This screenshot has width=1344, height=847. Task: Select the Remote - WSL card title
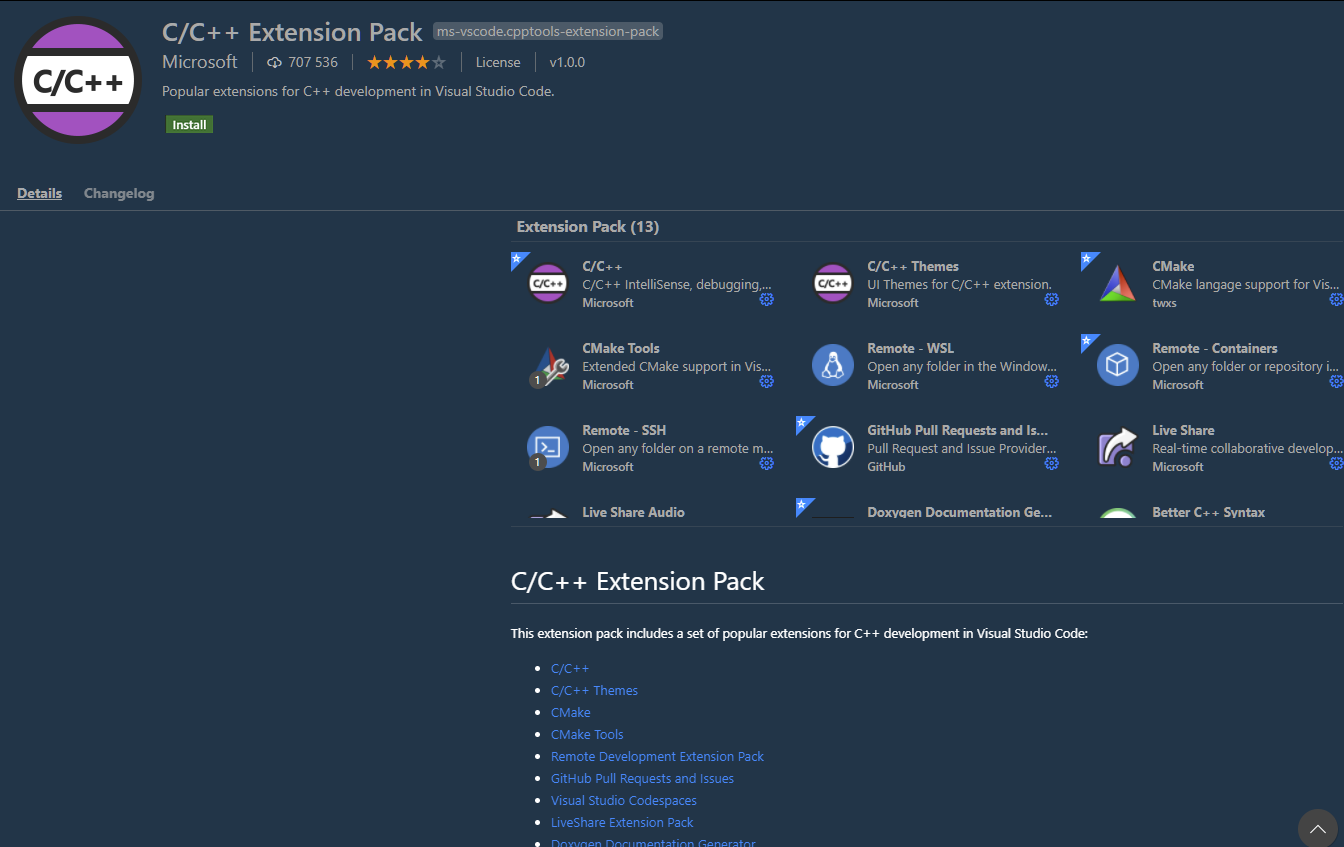[x=911, y=348]
